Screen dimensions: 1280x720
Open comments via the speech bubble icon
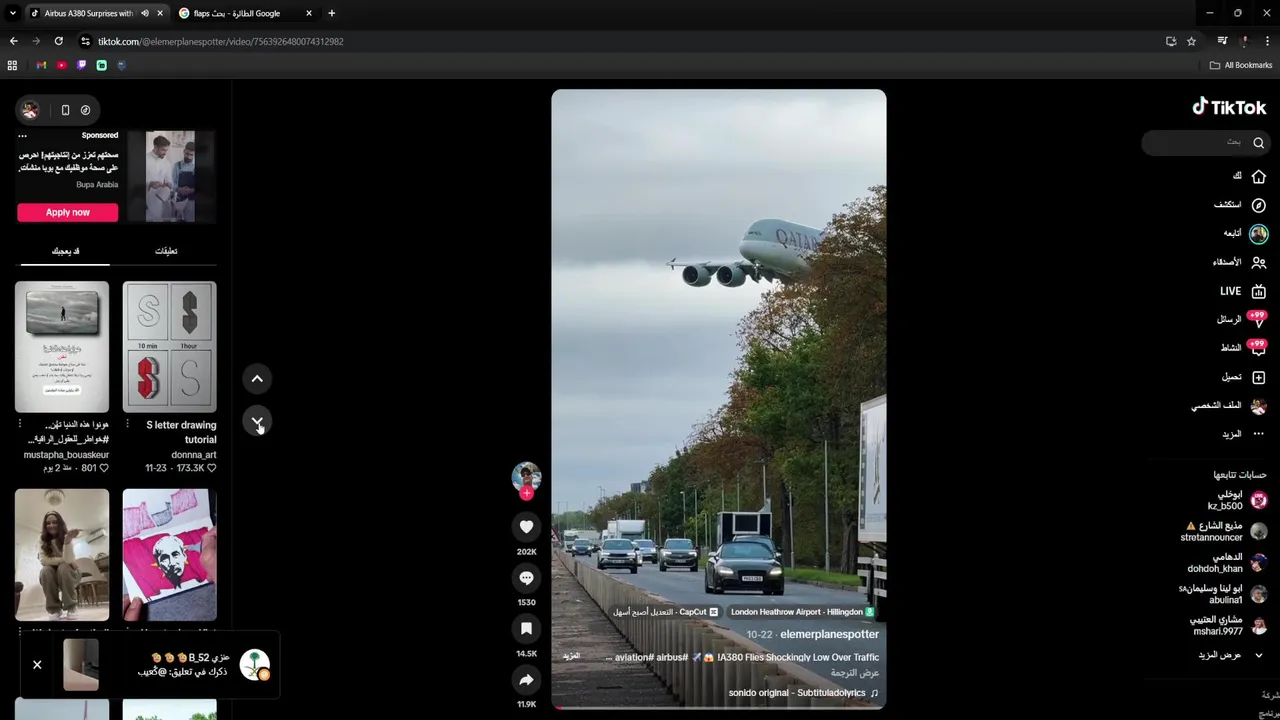tap(526, 578)
